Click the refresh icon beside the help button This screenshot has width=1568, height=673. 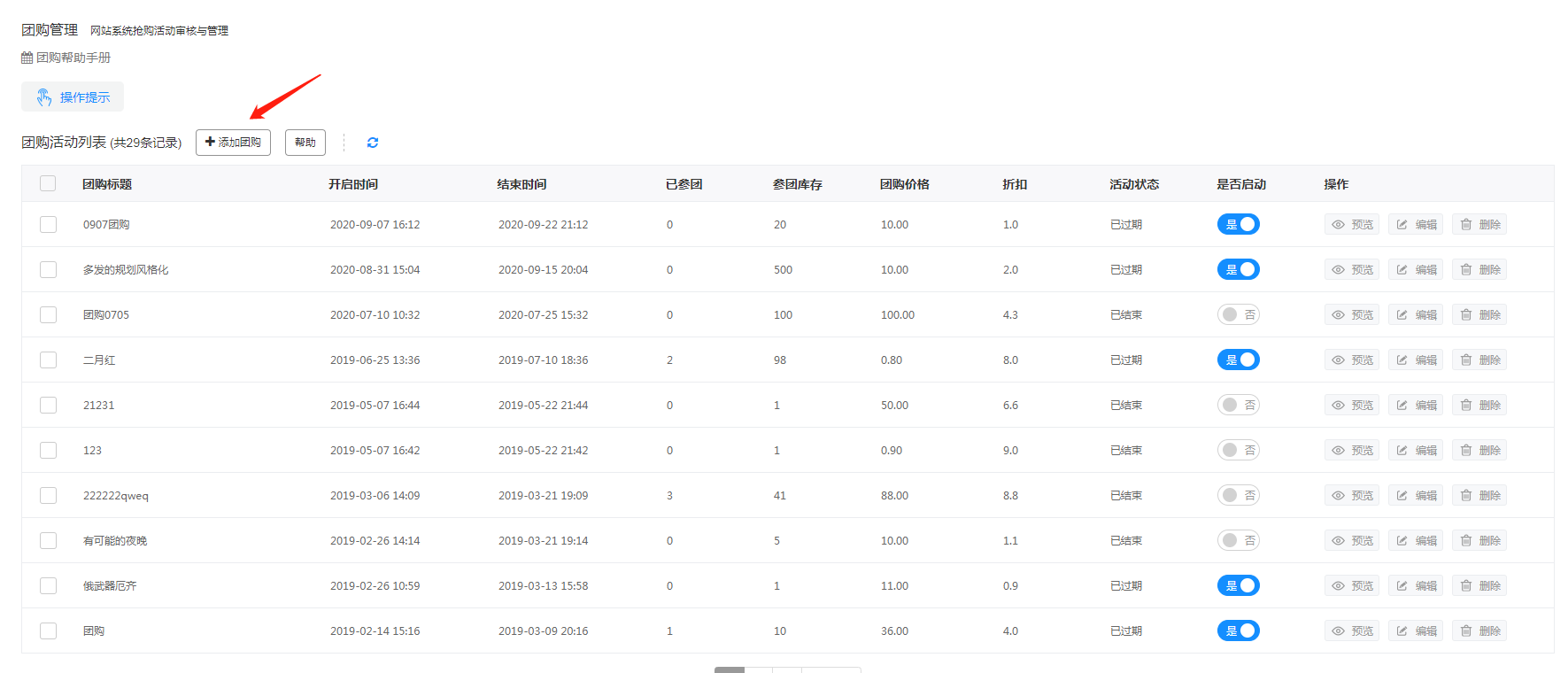[x=373, y=143]
